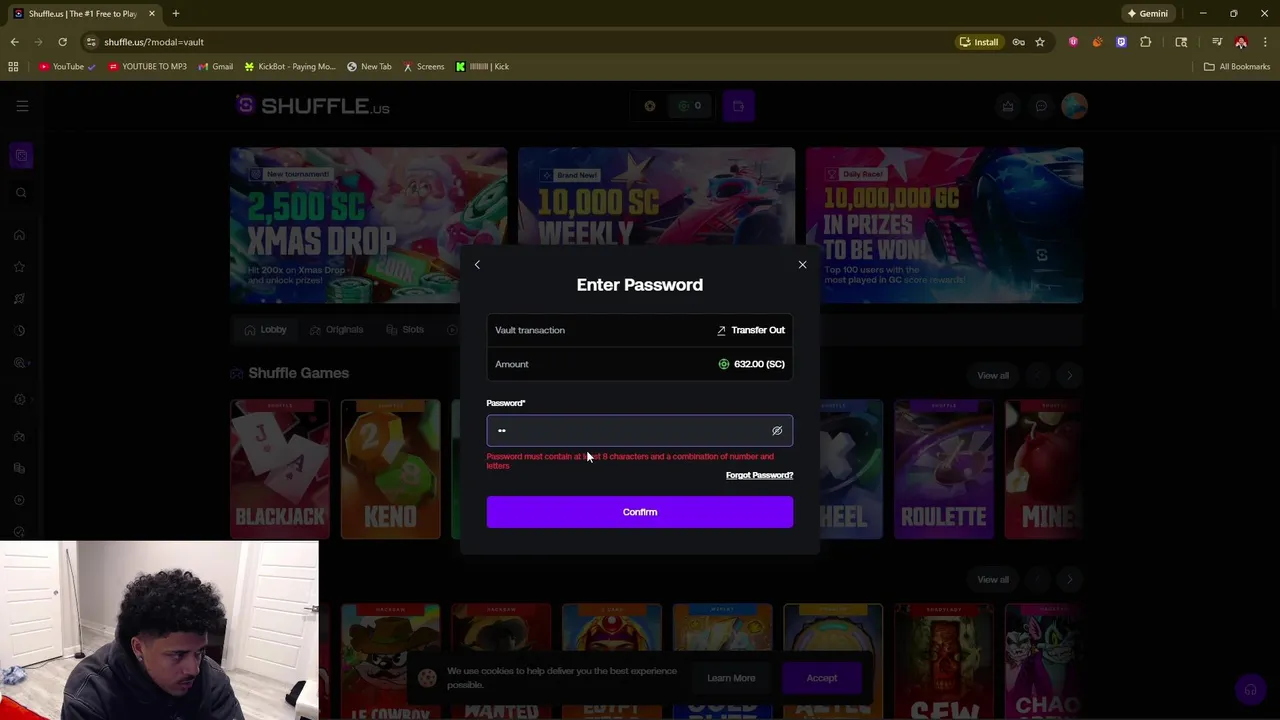The width and height of the screenshot is (1280, 720).
Task: Switch to the Lobby tab
Action: 265,329
